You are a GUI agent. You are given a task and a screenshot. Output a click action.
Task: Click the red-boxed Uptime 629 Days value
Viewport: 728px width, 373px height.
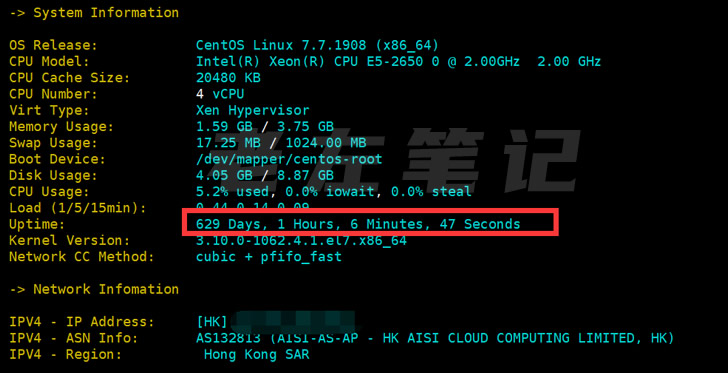coord(358,224)
